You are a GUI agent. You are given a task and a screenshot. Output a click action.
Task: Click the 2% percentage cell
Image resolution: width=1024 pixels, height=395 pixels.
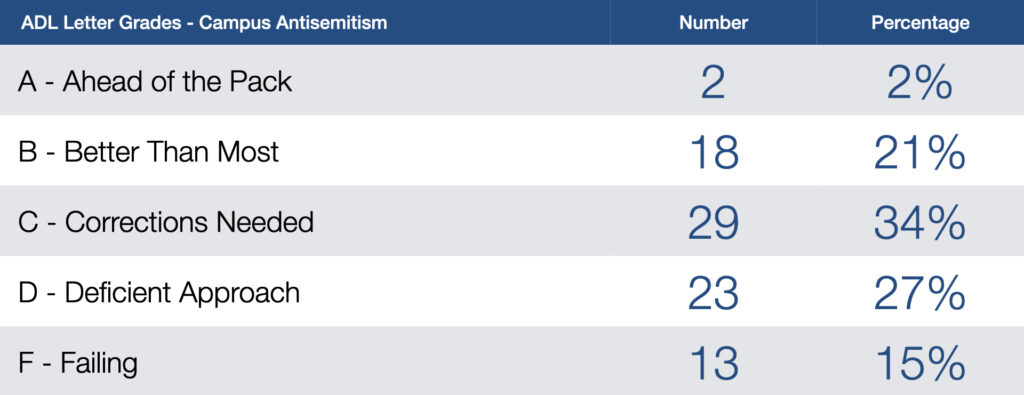pyautogui.click(x=920, y=82)
